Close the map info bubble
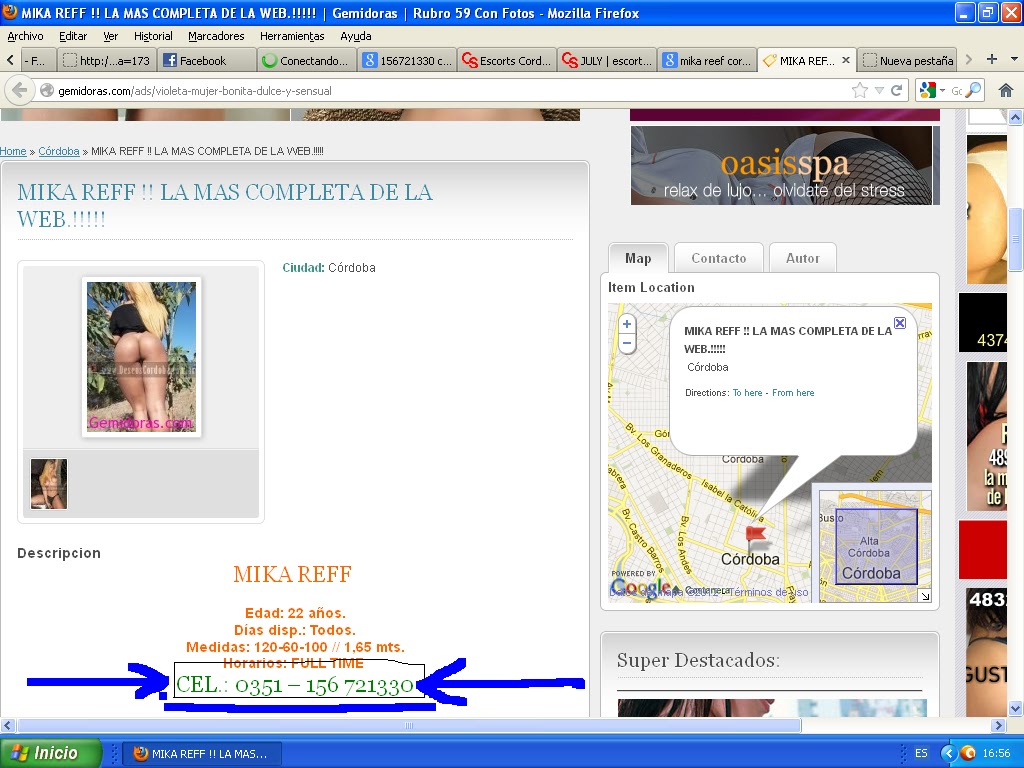This screenshot has width=1024, height=768. (x=900, y=323)
